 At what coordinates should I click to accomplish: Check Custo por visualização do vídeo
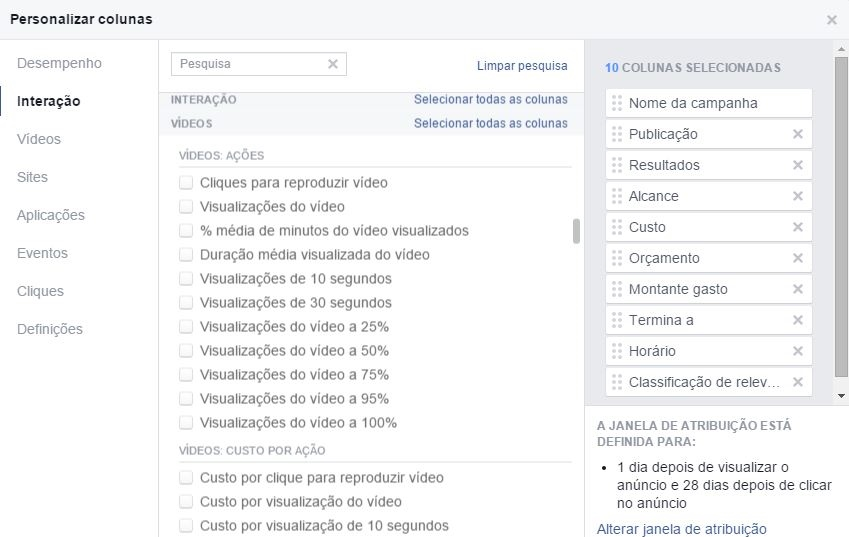point(186,501)
